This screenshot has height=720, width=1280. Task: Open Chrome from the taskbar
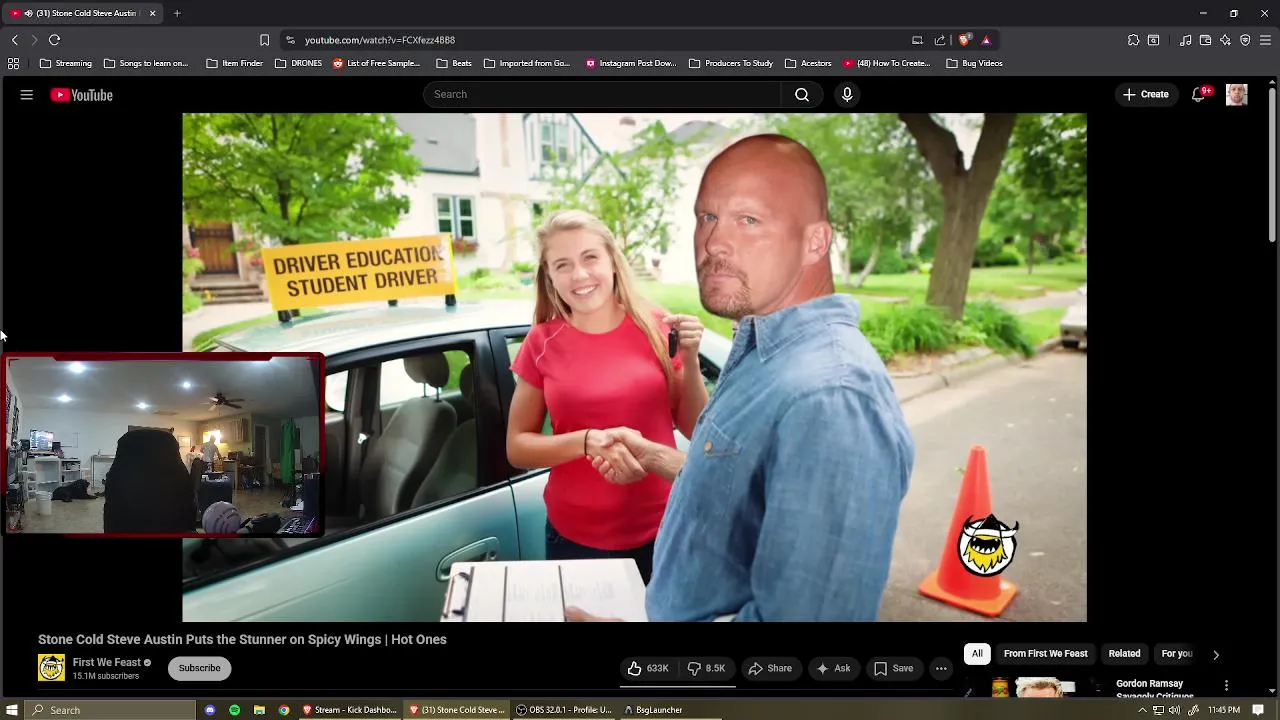point(284,710)
